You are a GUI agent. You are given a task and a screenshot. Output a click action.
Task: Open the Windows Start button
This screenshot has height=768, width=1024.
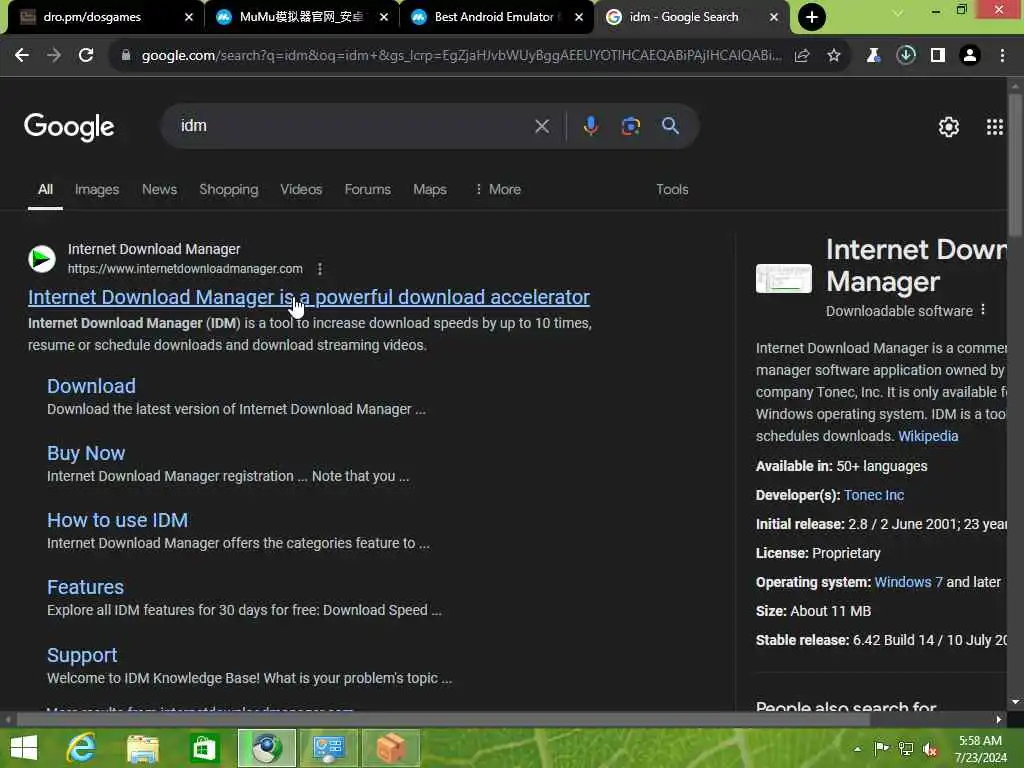pyautogui.click(x=24, y=748)
